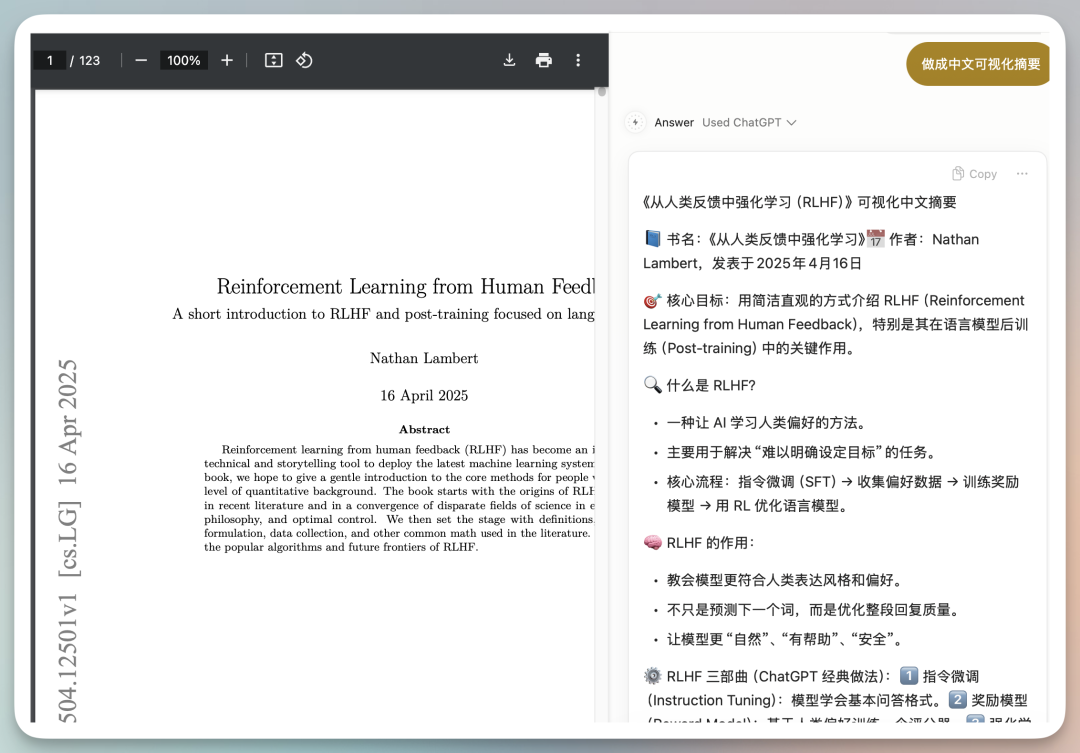
Task: Click the 做成中文可视化摘要 message bubble
Action: point(980,64)
